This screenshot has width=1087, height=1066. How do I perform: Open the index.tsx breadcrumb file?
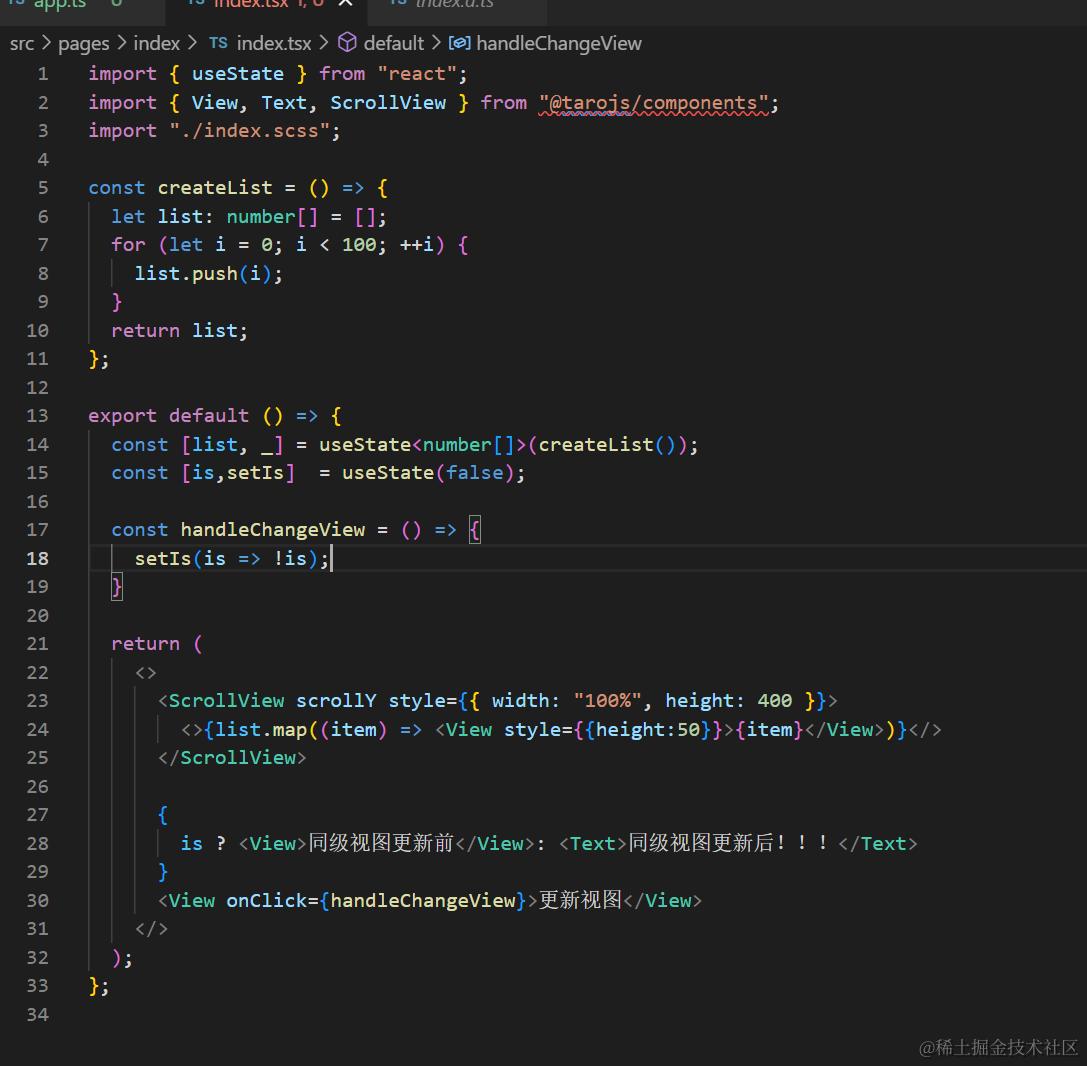point(274,44)
